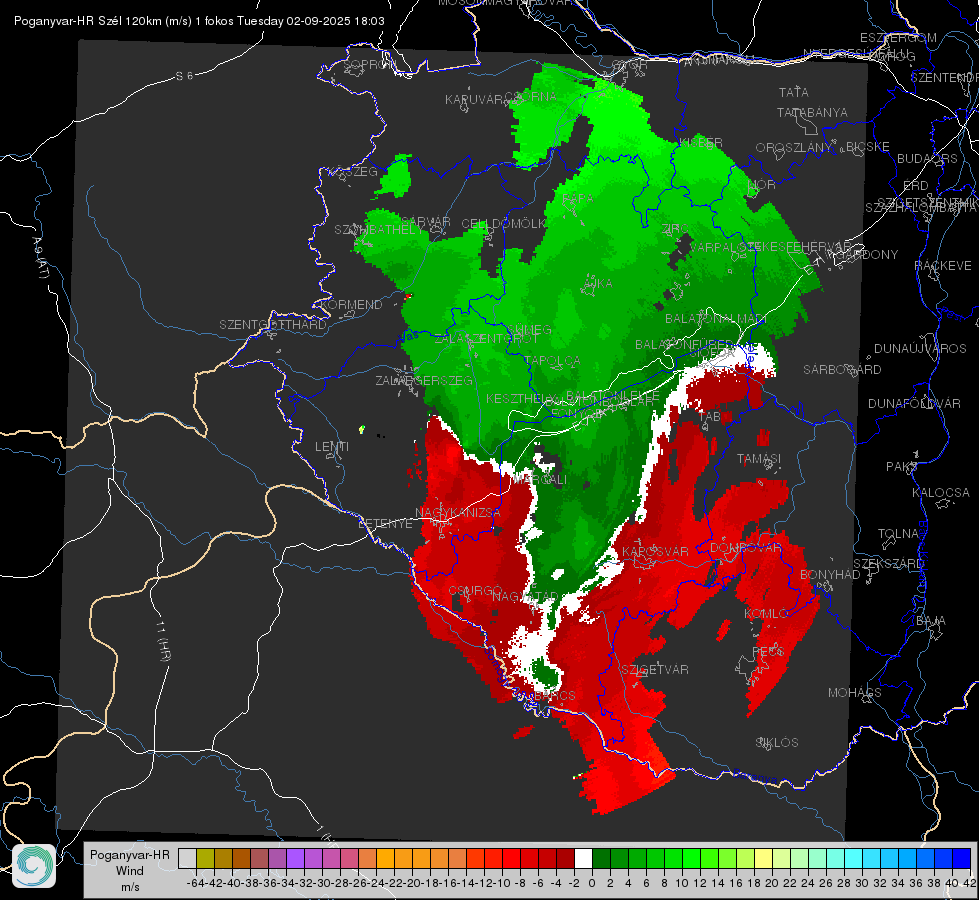Click the SOPRON city label
The image size is (979, 900).
tap(370, 64)
